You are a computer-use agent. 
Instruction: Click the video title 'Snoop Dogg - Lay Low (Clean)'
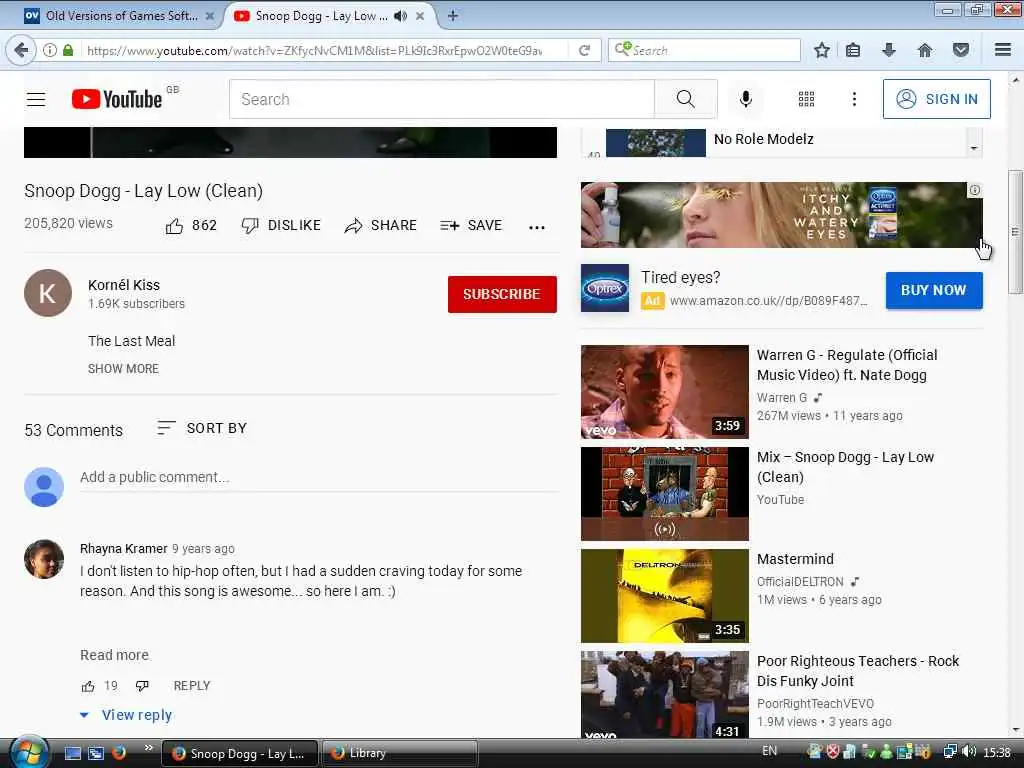[144, 191]
